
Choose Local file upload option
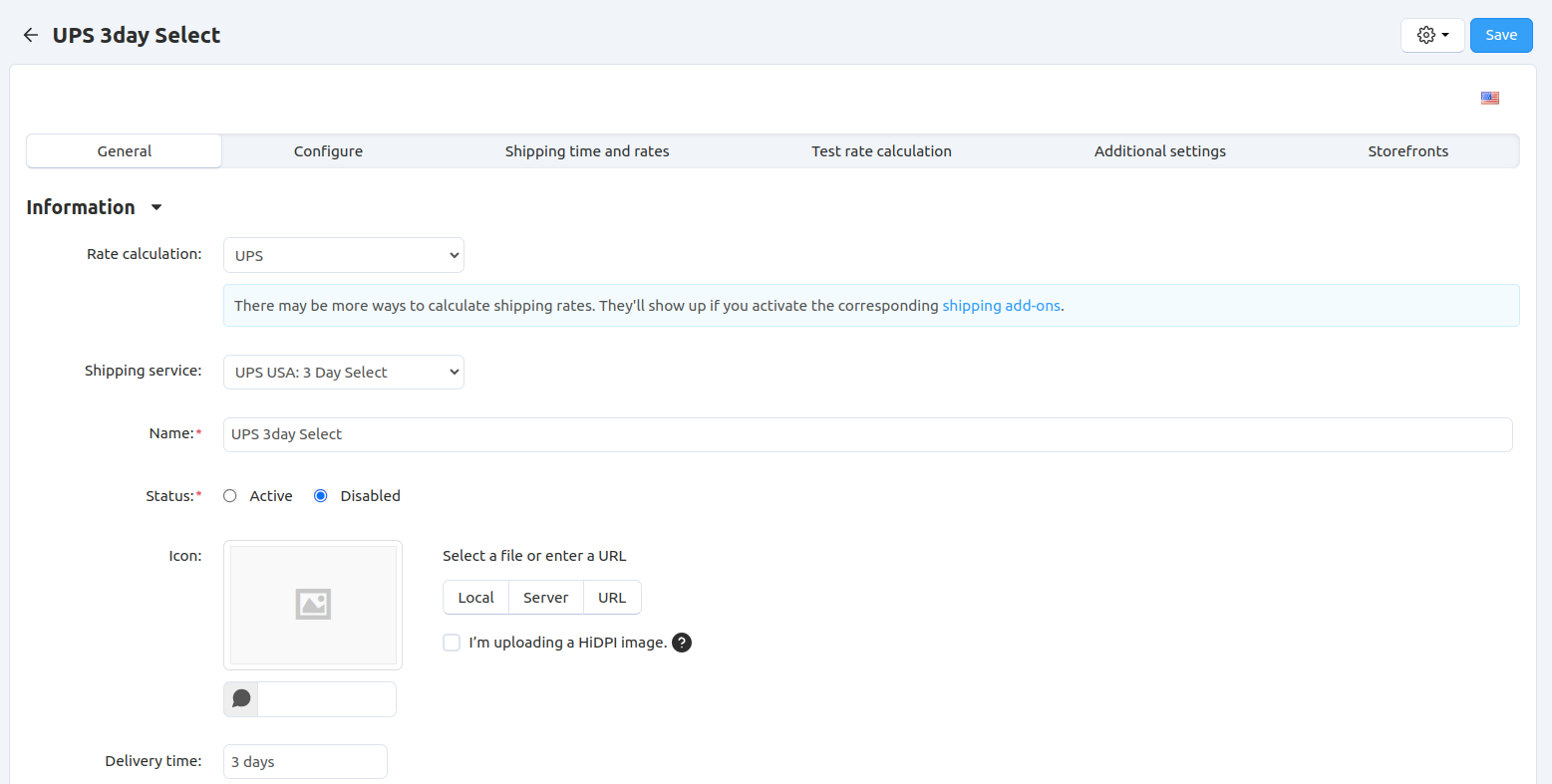point(476,598)
